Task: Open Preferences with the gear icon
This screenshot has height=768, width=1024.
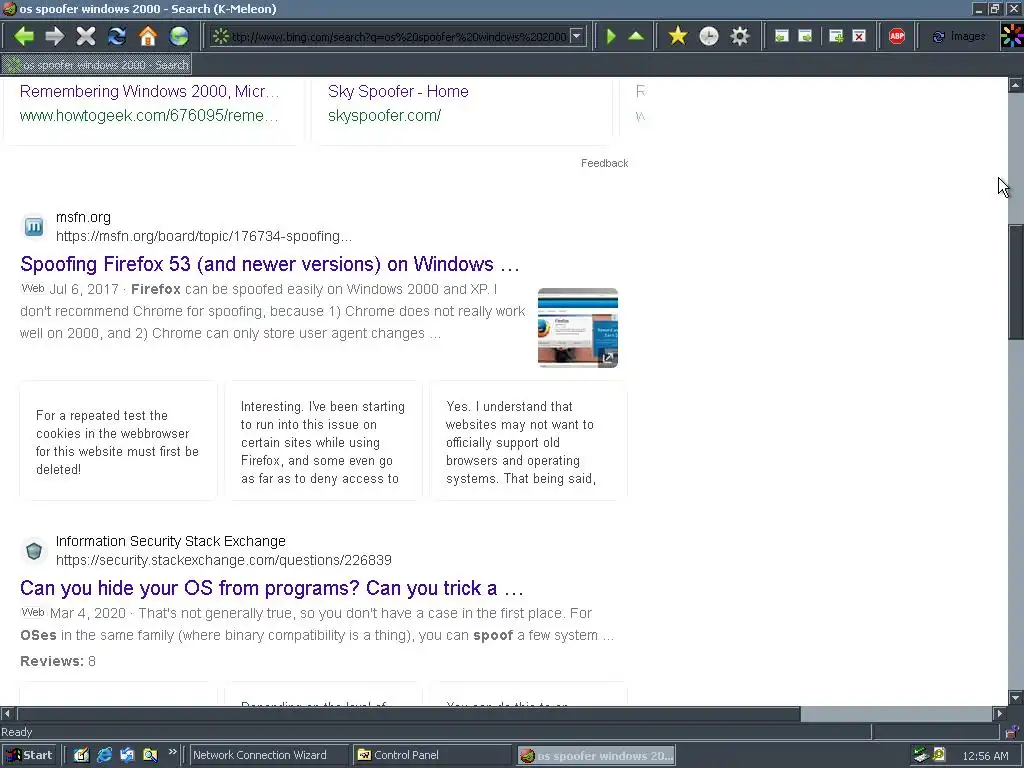Action: [739, 36]
